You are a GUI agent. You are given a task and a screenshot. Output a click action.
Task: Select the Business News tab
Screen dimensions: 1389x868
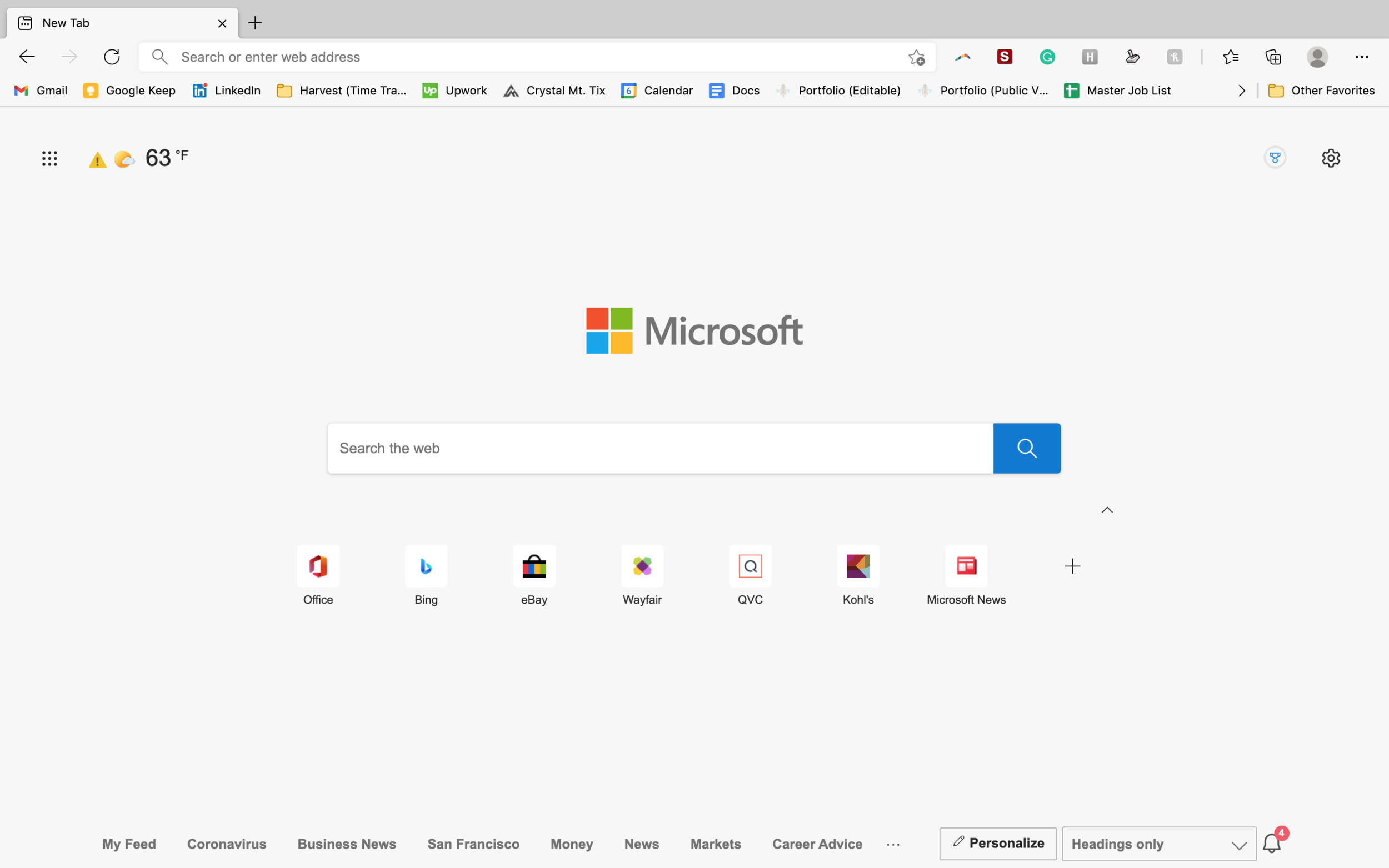(x=347, y=844)
